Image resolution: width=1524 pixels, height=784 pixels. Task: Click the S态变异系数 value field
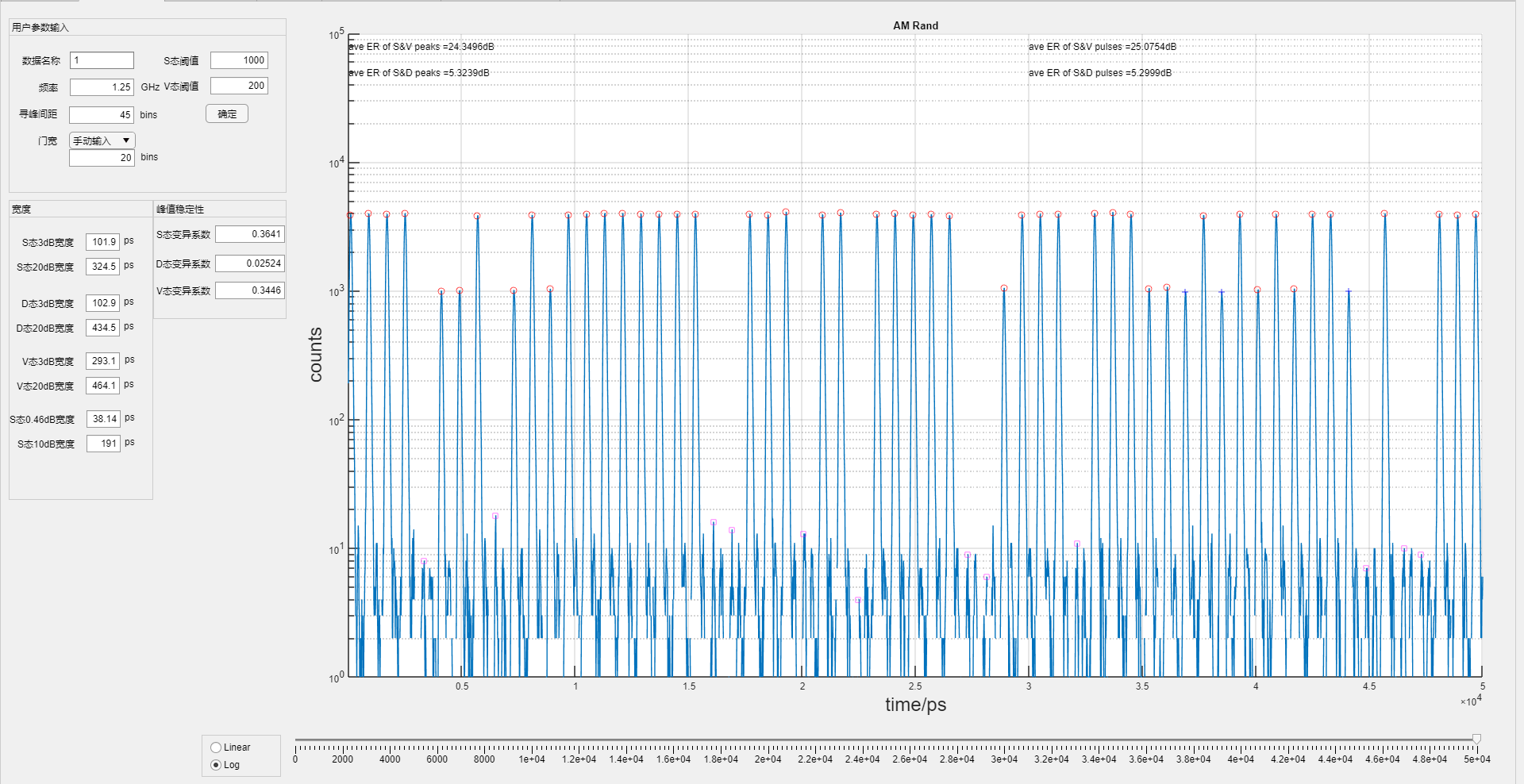tap(250, 234)
